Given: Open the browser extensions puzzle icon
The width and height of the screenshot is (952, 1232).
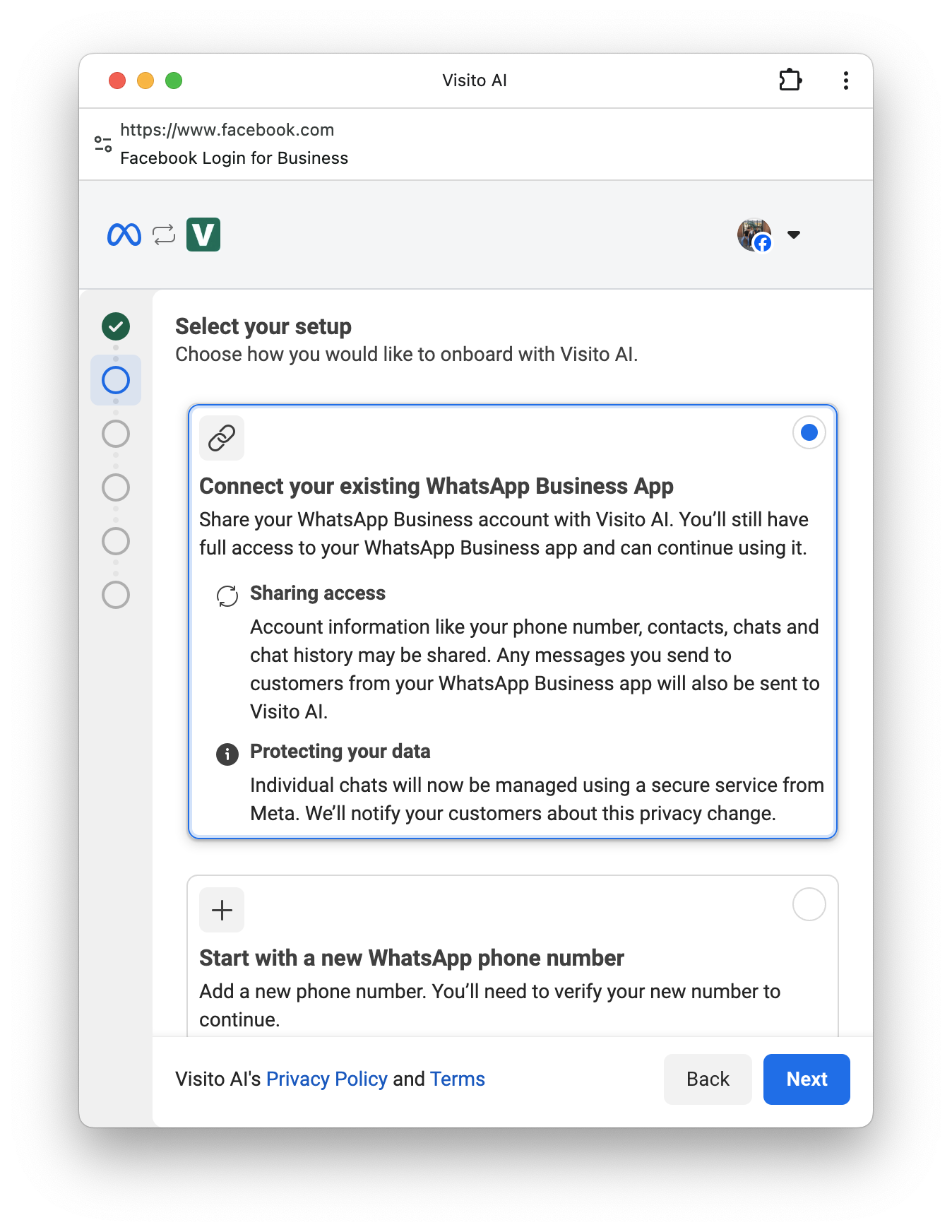Looking at the screenshot, I should coord(790,80).
